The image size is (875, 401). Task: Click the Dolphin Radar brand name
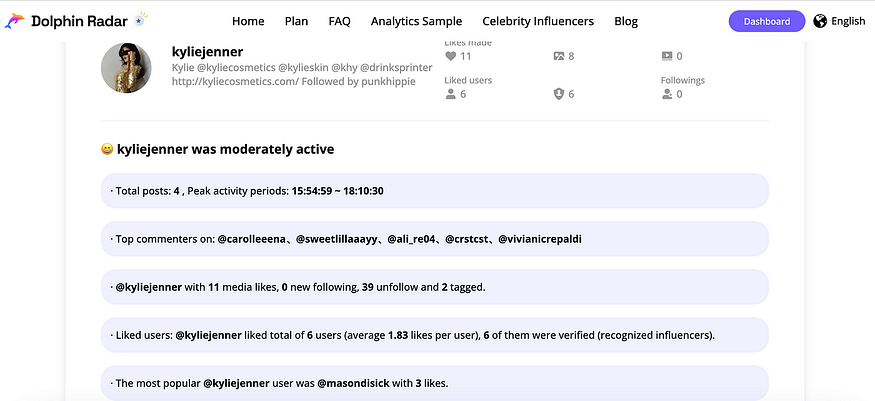[80, 21]
